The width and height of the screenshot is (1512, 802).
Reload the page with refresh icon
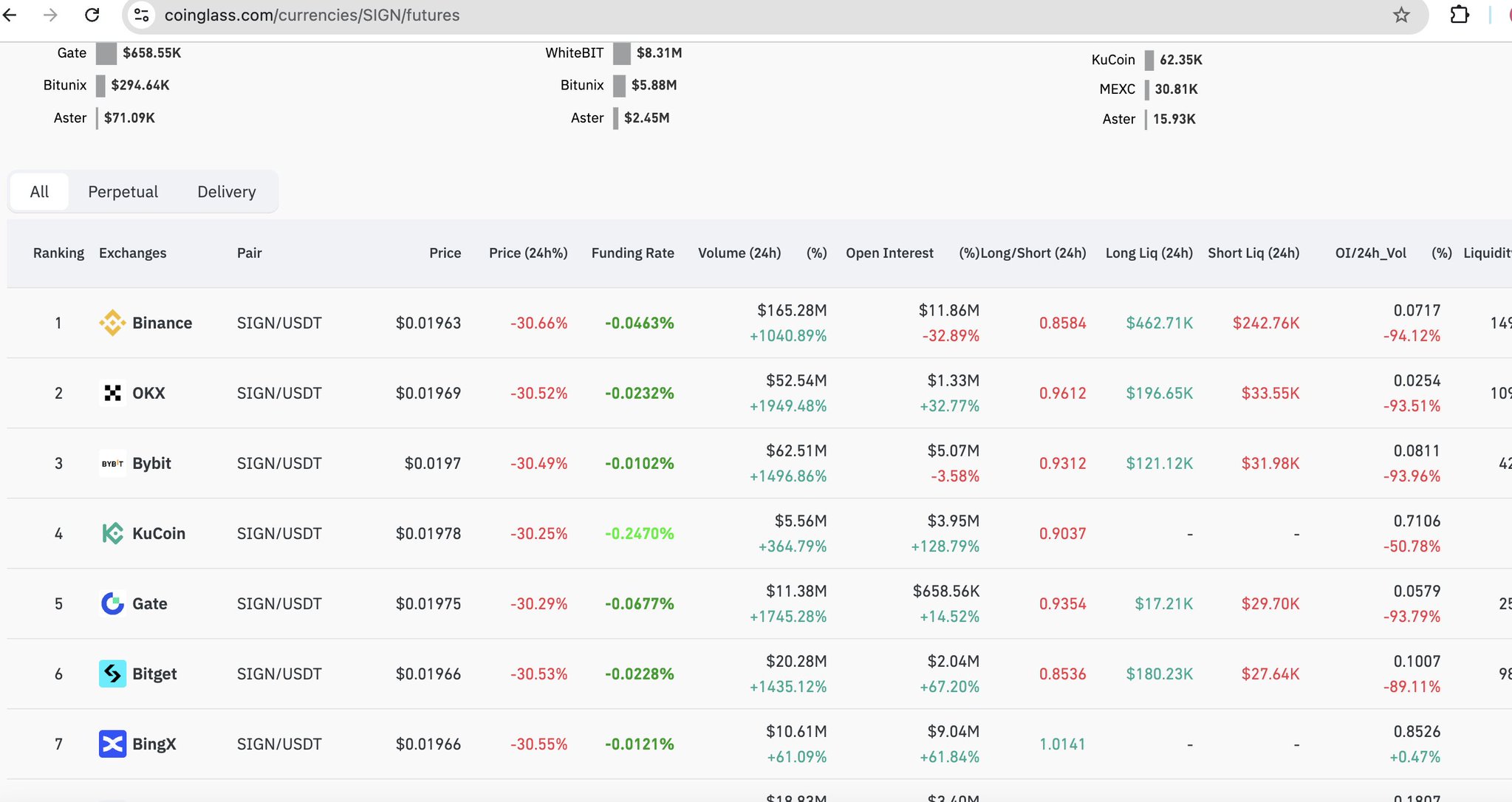coord(92,15)
